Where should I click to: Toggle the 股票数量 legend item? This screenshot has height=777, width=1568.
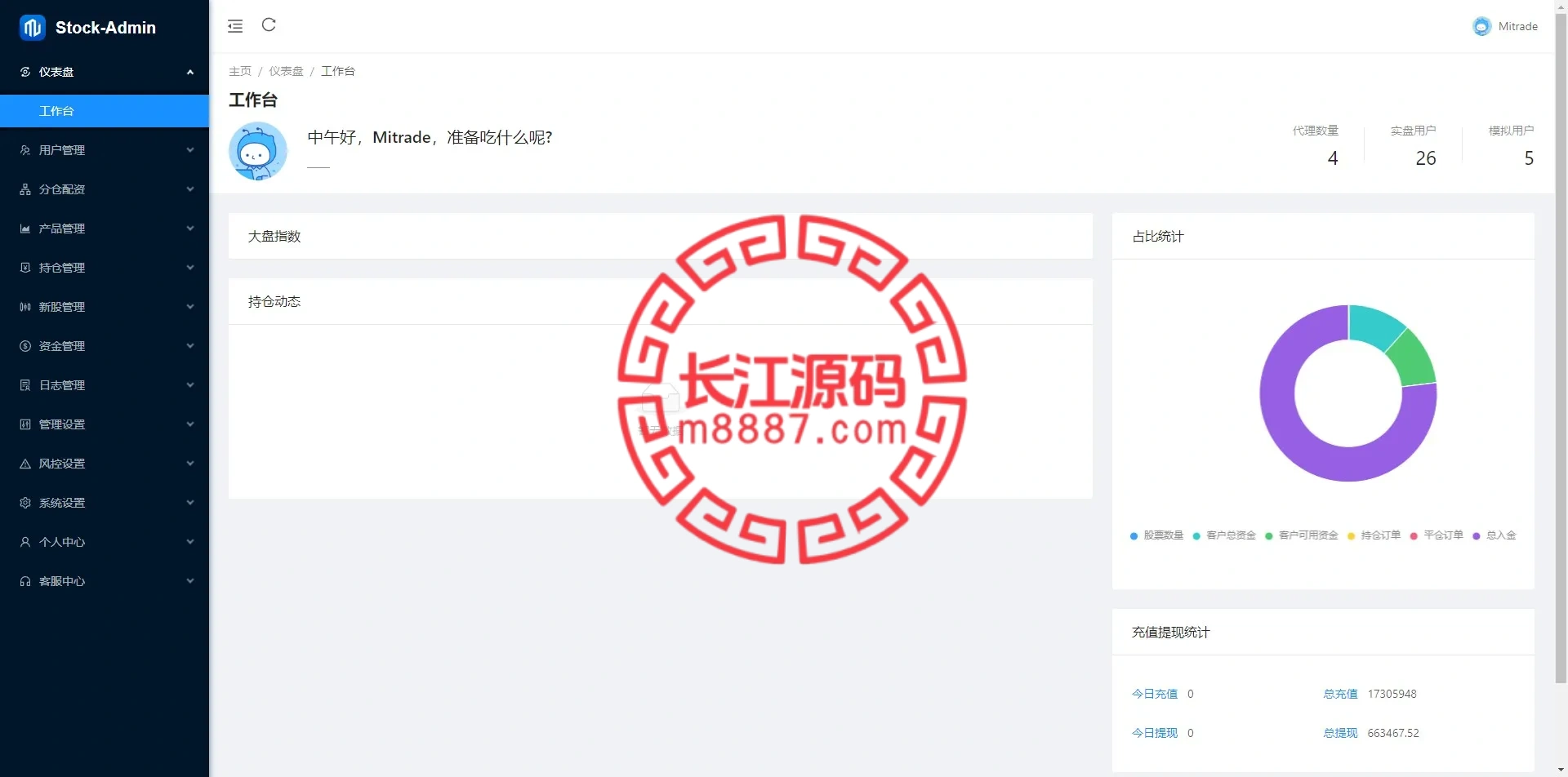click(x=1156, y=535)
